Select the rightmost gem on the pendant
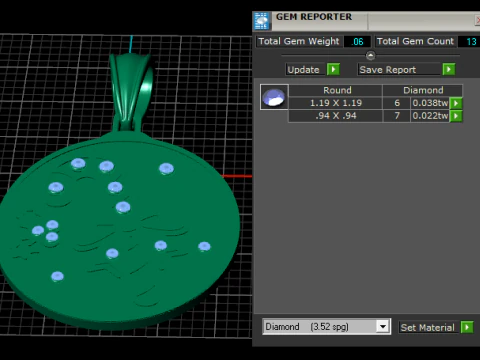 [x=204, y=247]
